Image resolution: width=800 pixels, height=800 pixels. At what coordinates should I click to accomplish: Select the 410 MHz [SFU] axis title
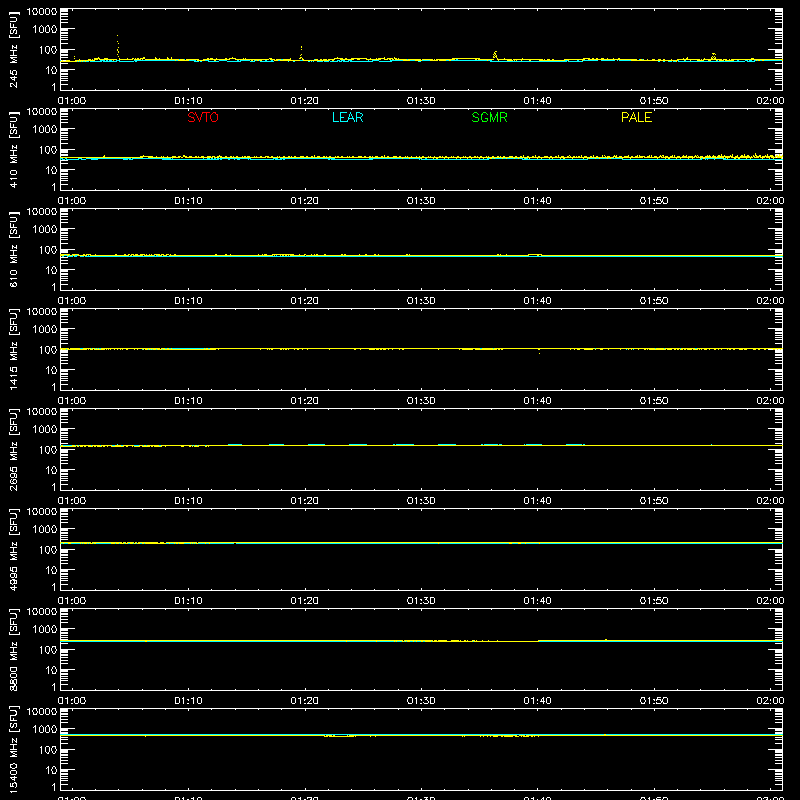pyautogui.click(x=13, y=149)
